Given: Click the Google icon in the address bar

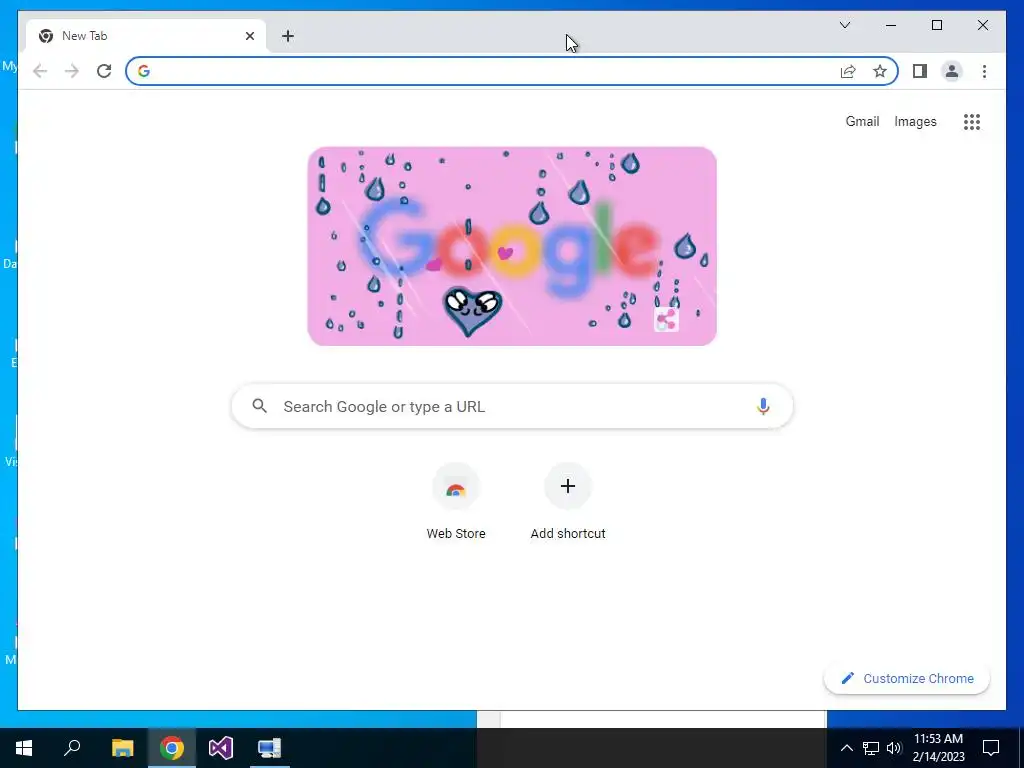Looking at the screenshot, I should coord(144,71).
